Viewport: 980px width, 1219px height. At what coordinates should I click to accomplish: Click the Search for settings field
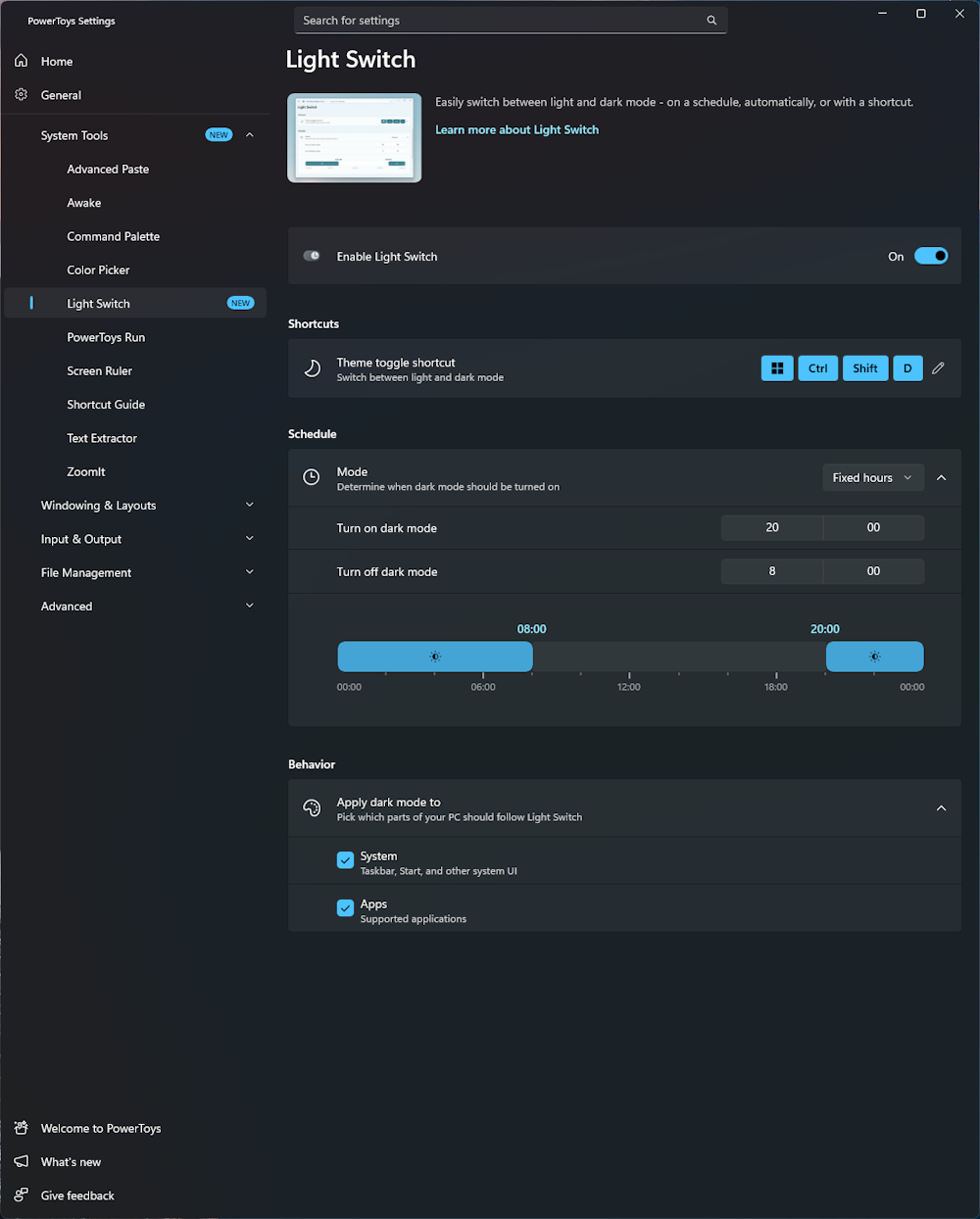(x=500, y=21)
